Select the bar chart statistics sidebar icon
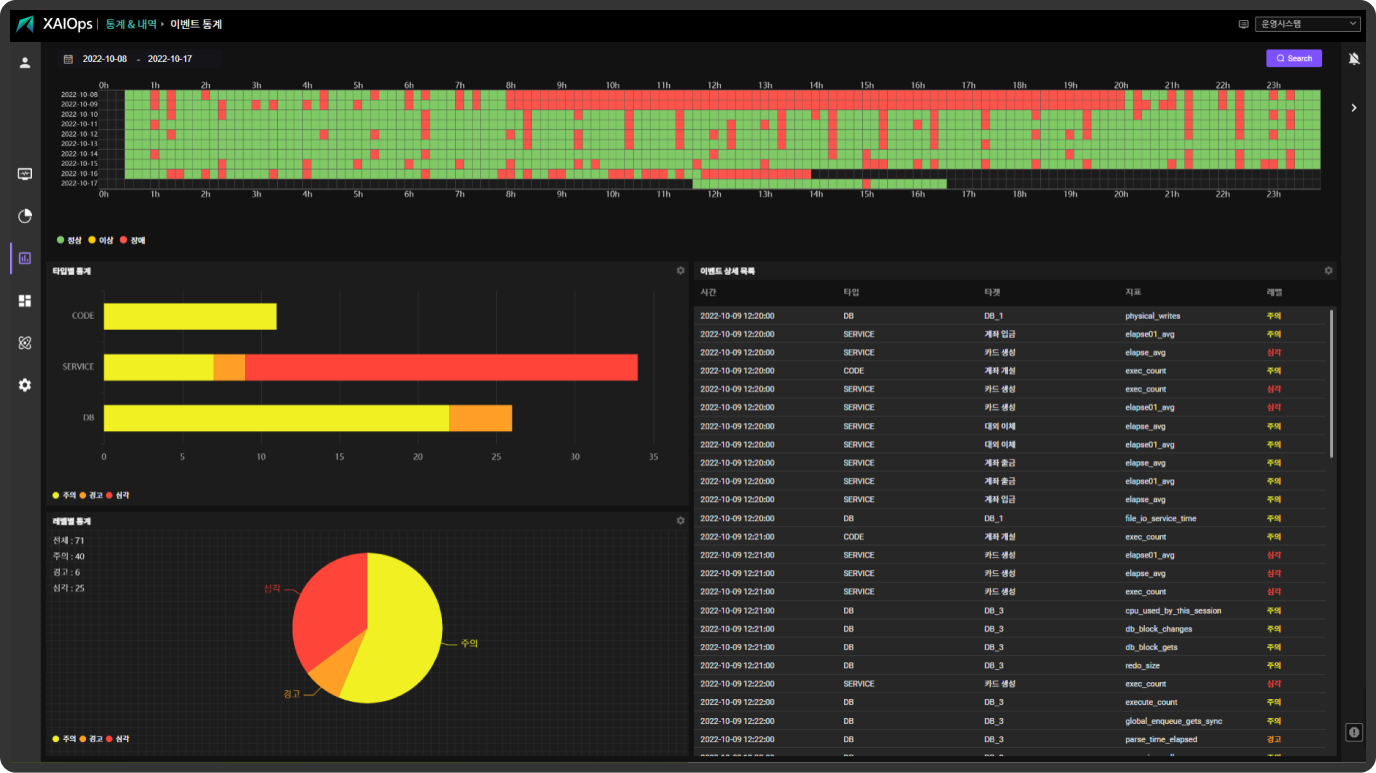Screen dimensions: 1376x773 [x=25, y=258]
